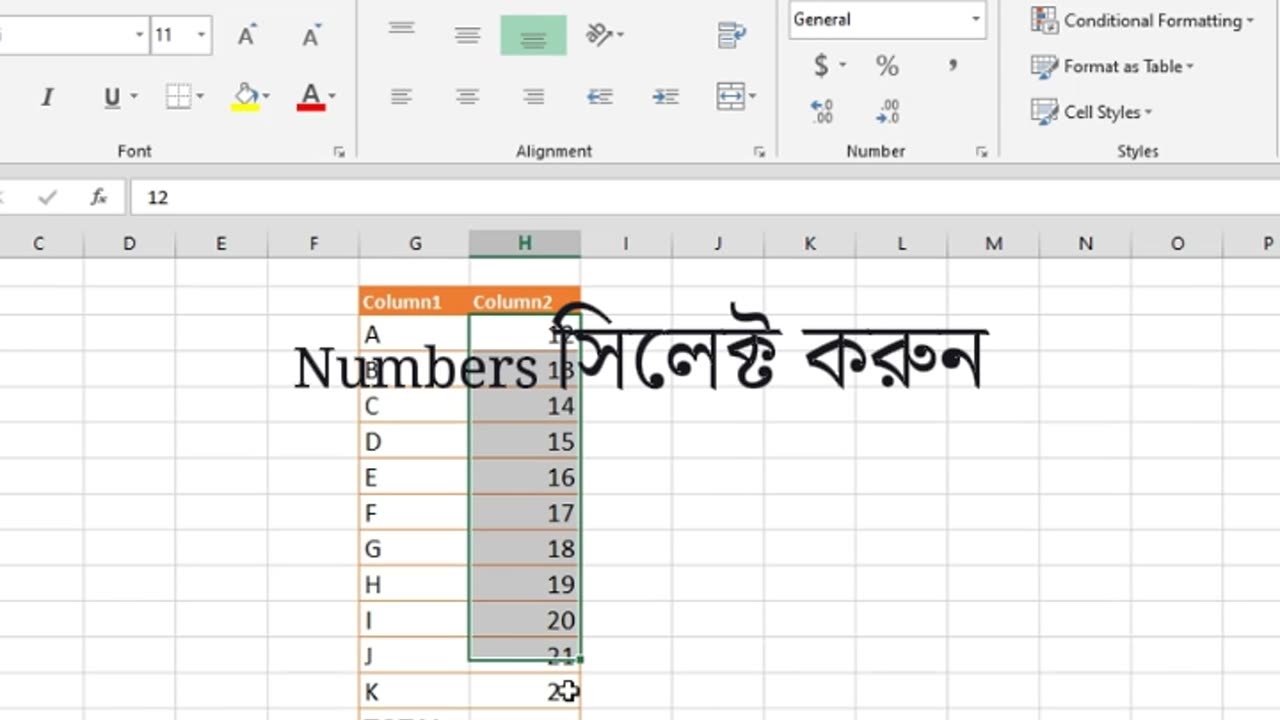
Task: Merge and center cells
Action: pyautogui.click(x=730, y=97)
